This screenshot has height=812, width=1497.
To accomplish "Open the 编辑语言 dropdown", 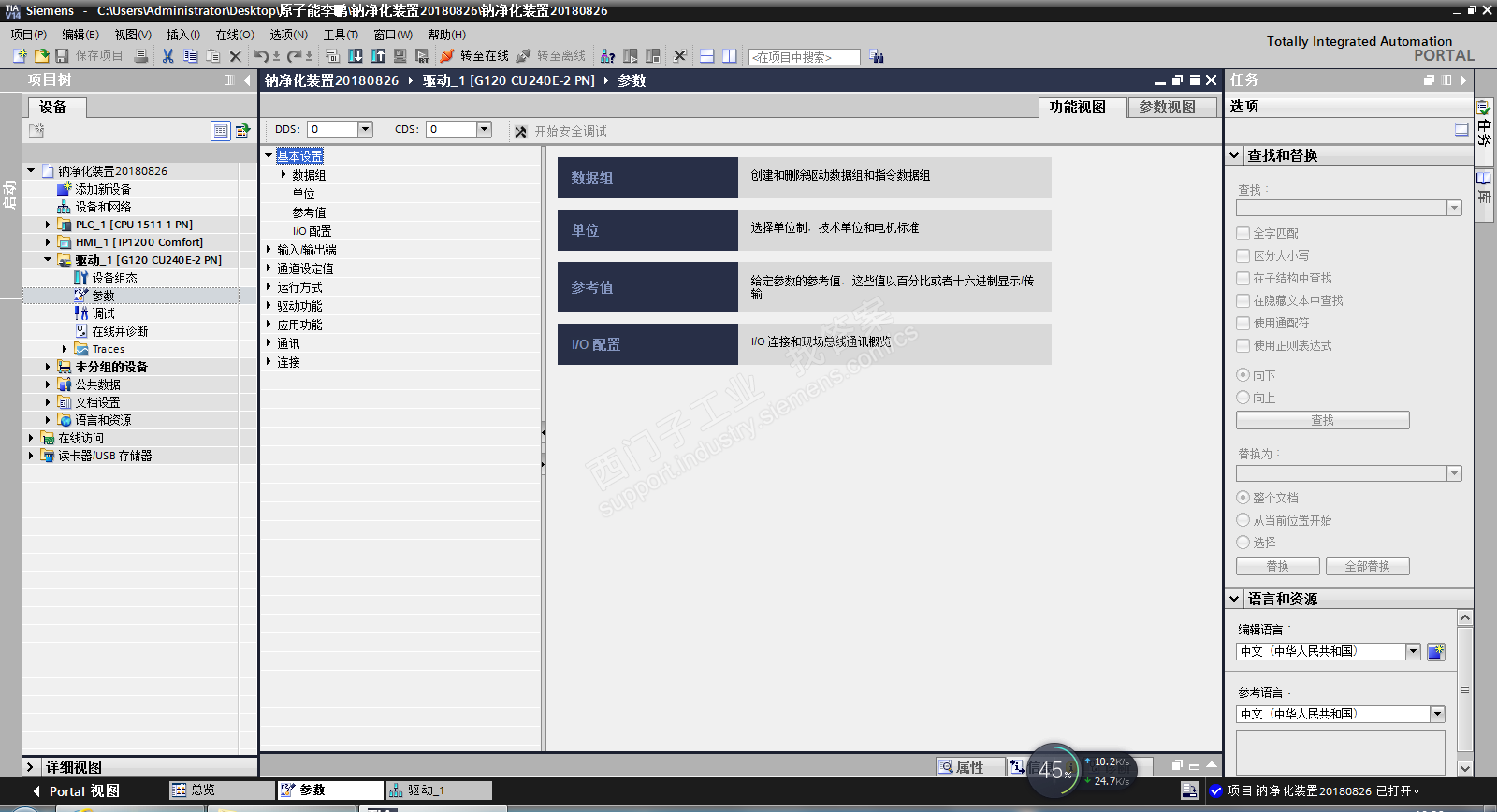I will pos(1413,651).
